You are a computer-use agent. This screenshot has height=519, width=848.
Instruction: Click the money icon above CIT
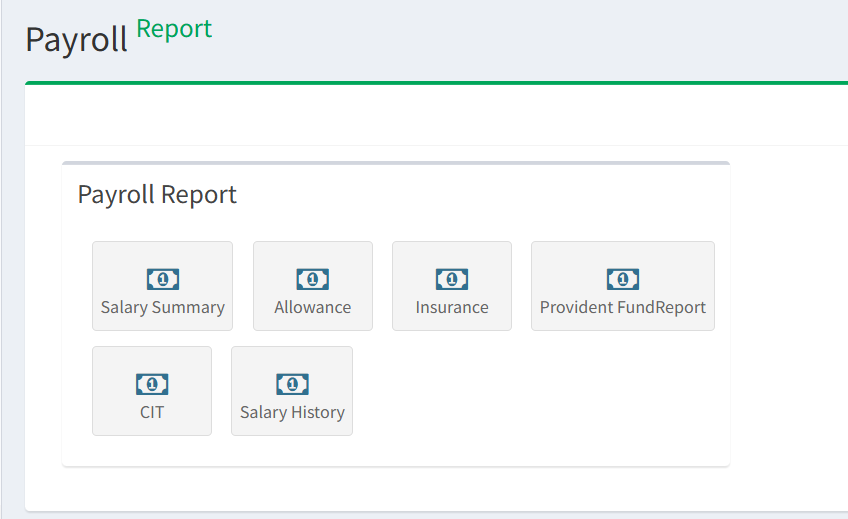[x=152, y=384]
